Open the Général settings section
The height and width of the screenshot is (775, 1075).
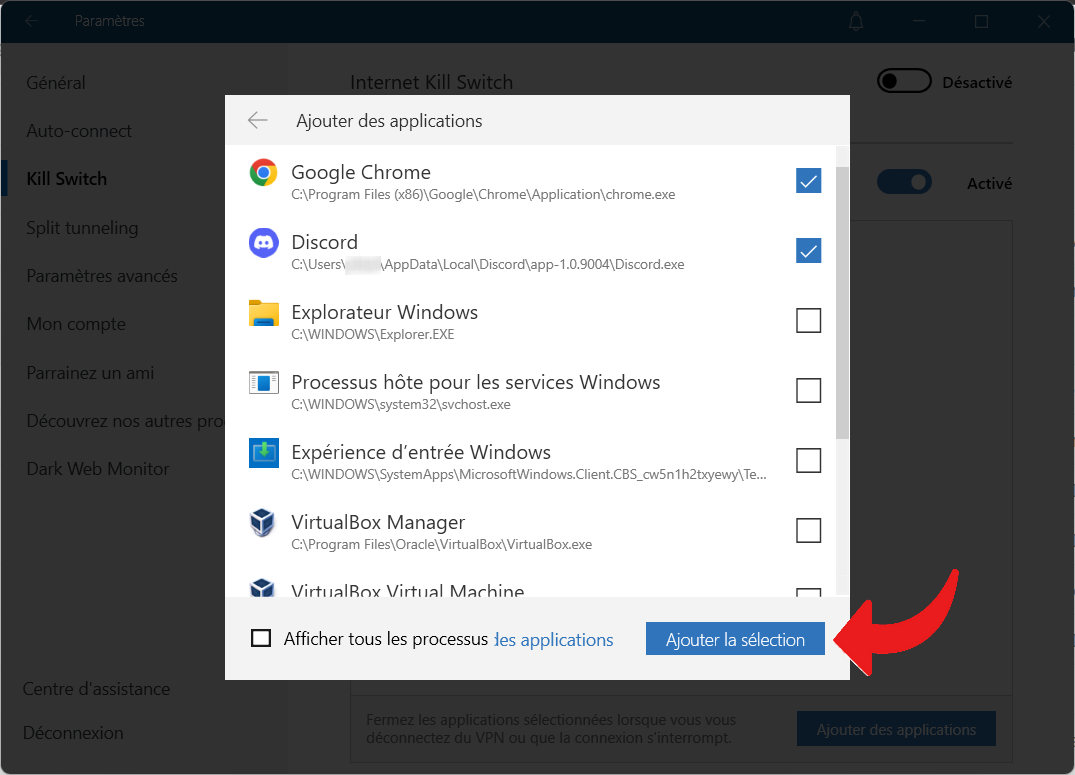pyautogui.click(x=56, y=83)
